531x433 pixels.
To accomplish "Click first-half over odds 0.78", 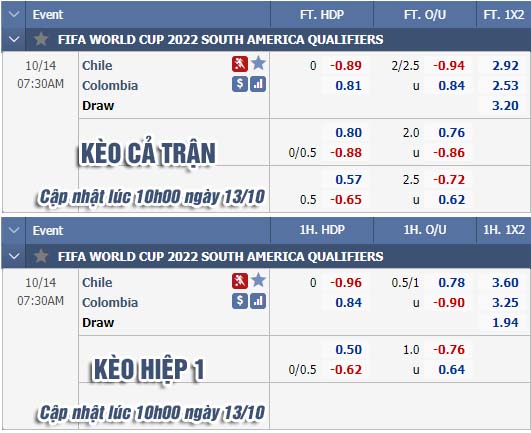I will 452,283.
